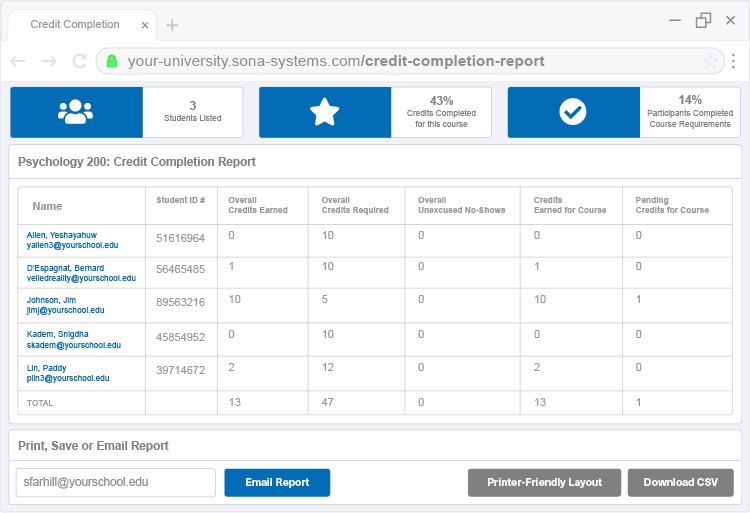Open the Printer-Friendly Layout
This screenshot has width=750, height=513.
click(544, 482)
